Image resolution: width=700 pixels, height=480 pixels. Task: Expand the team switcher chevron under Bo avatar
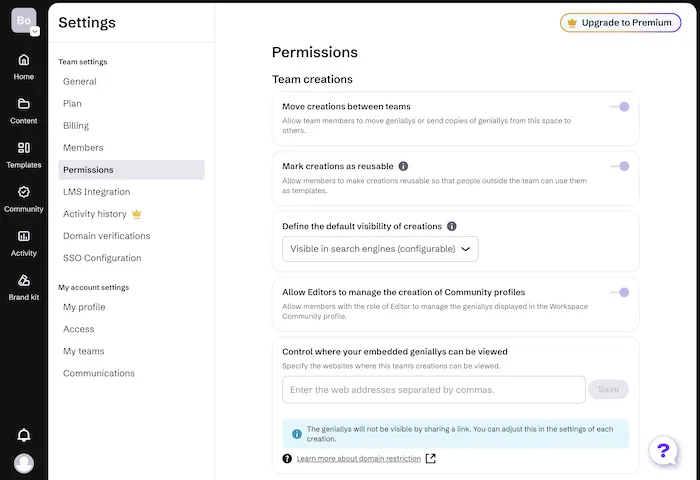pyautogui.click(x=35, y=32)
